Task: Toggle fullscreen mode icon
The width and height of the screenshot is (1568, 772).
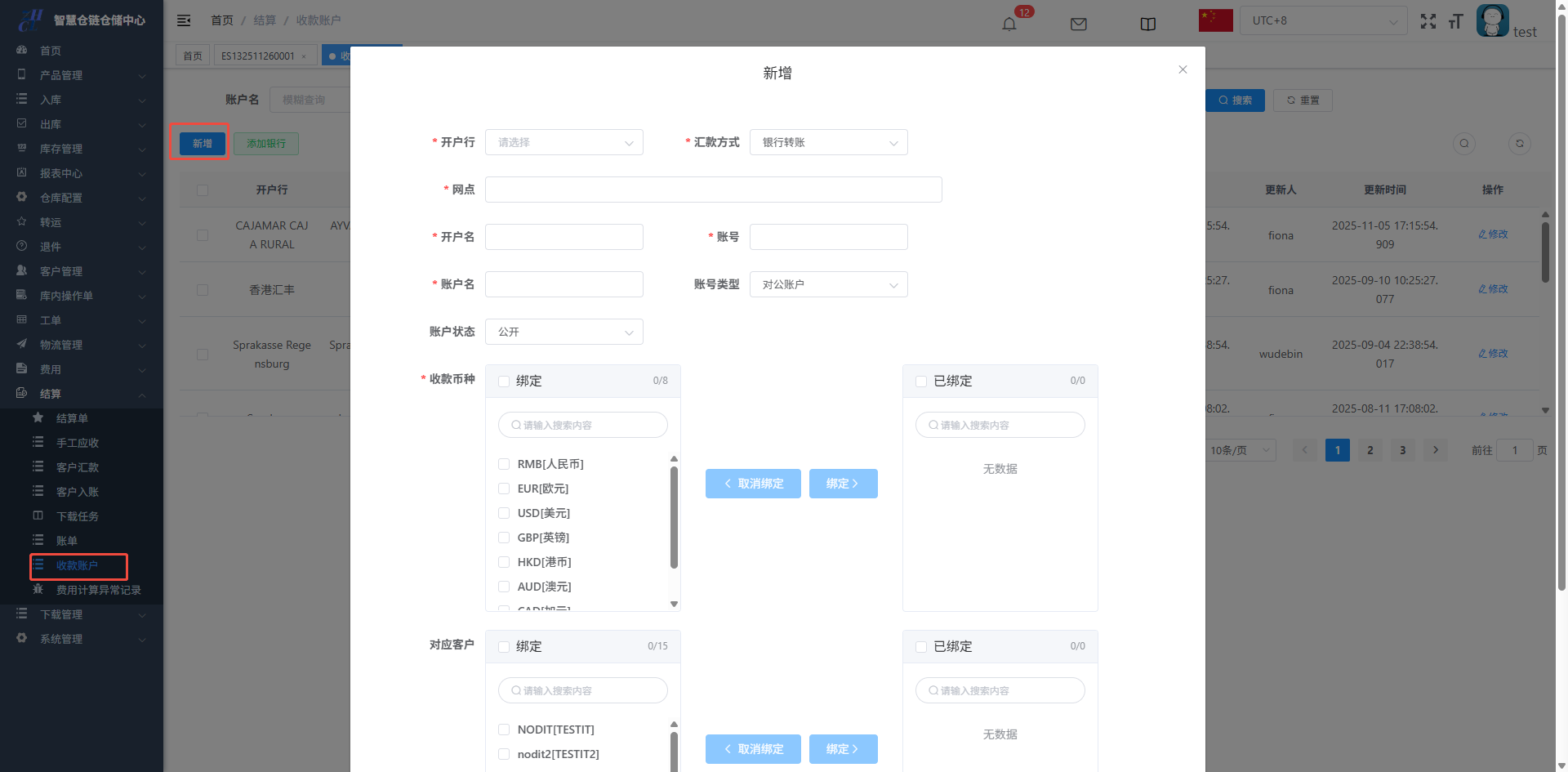Action: pyautogui.click(x=1428, y=22)
